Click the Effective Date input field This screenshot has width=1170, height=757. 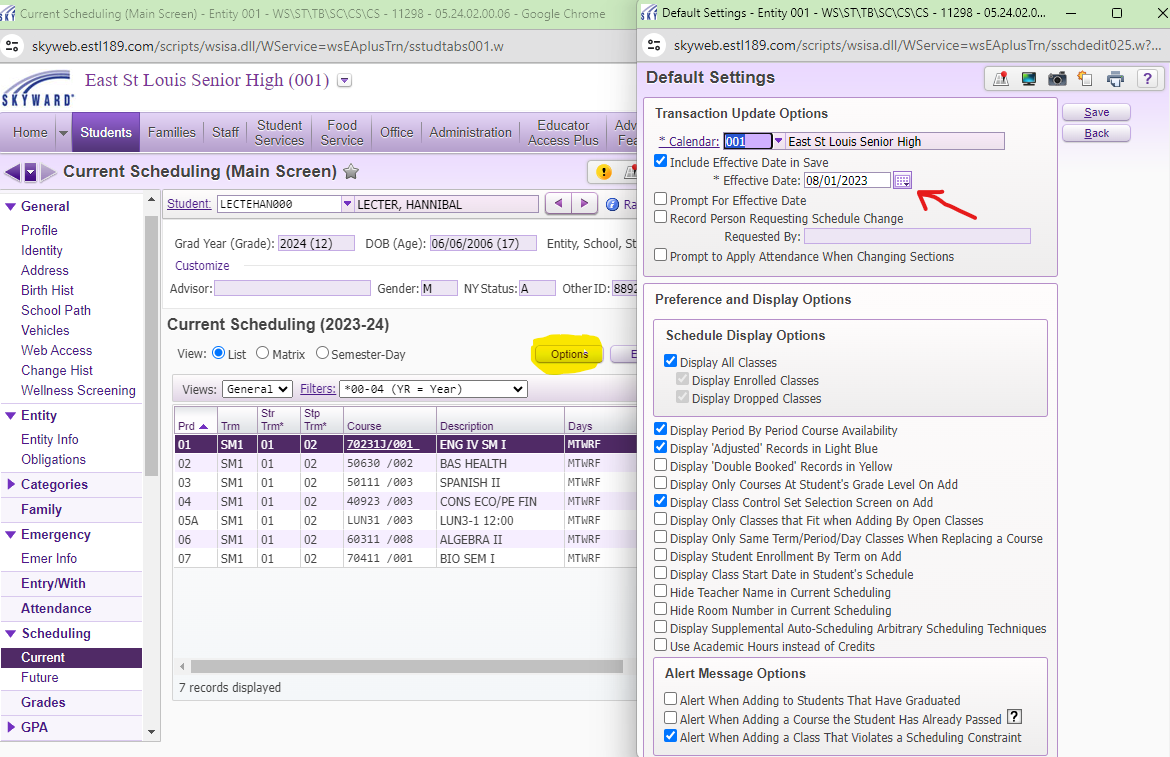[846, 180]
